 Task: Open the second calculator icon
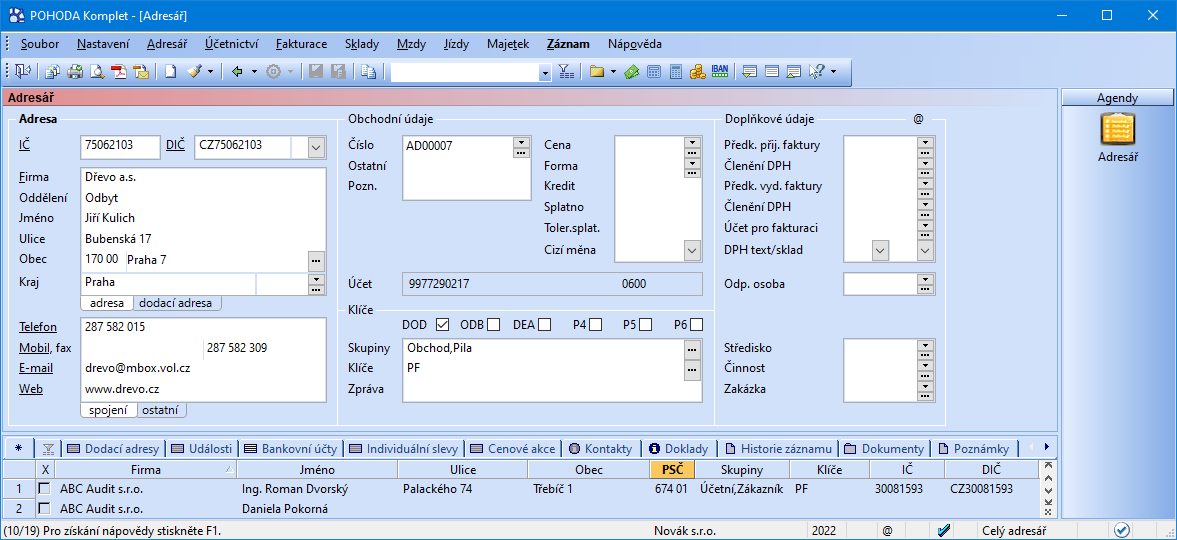676,71
